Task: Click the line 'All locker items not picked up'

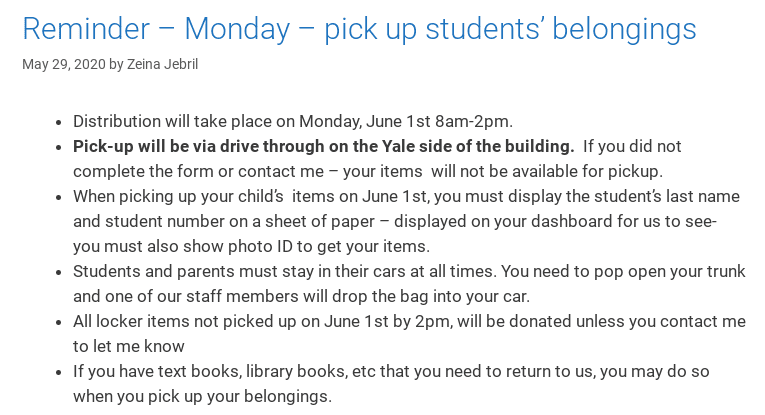Action: click(x=409, y=321)
